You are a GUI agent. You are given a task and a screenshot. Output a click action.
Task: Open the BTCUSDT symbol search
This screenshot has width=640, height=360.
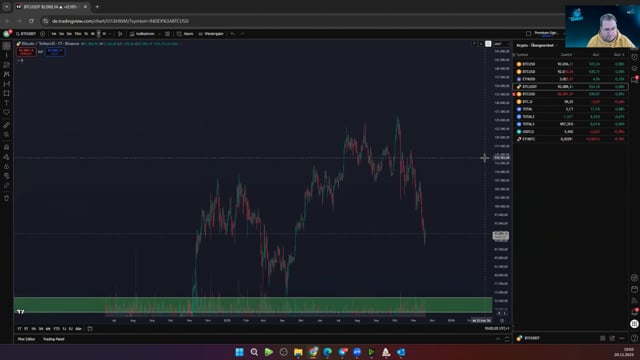[x=26, y=34]
